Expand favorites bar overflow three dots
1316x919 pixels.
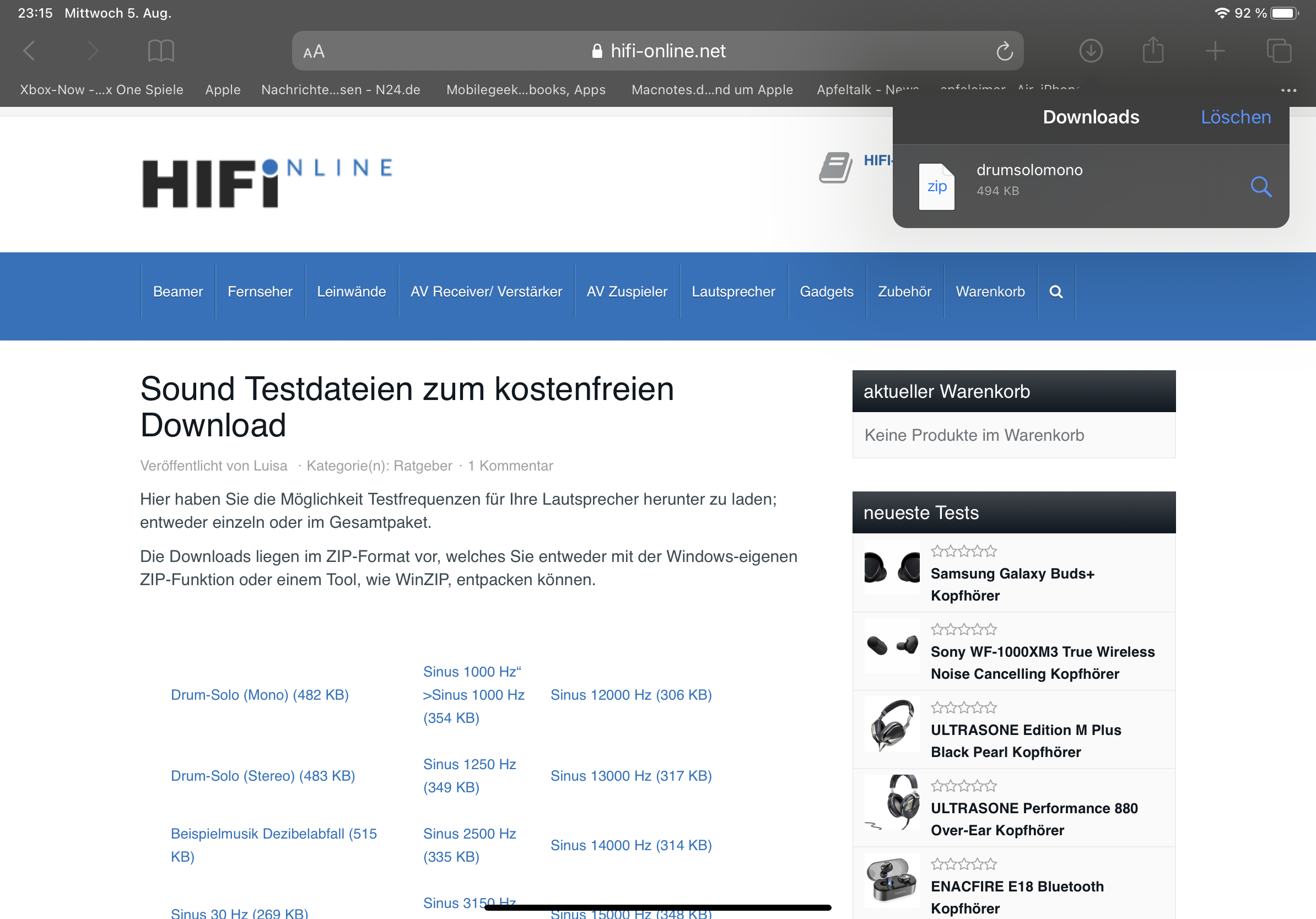tap(1288, 90)
